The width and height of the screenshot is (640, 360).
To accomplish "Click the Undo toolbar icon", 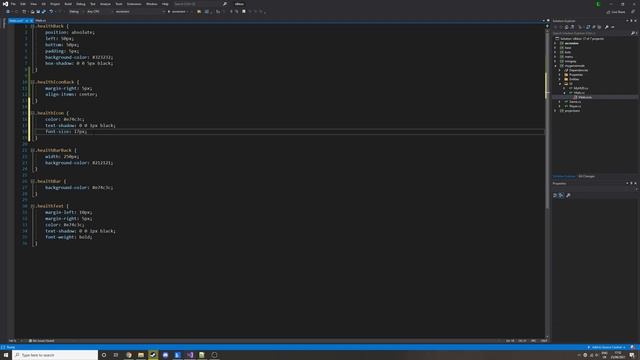I will tap(51, 11).
